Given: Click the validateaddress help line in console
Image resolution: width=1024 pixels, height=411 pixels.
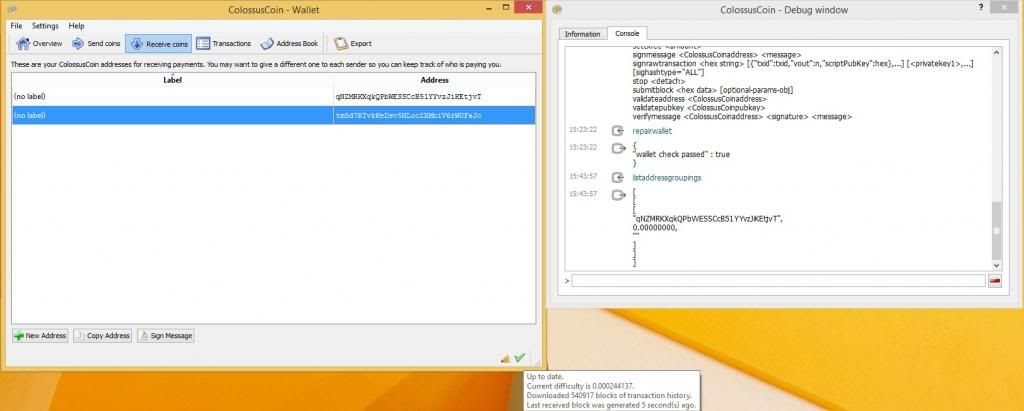Looking at the screenshot, I should pyautogui.click(x=699, y=99).
